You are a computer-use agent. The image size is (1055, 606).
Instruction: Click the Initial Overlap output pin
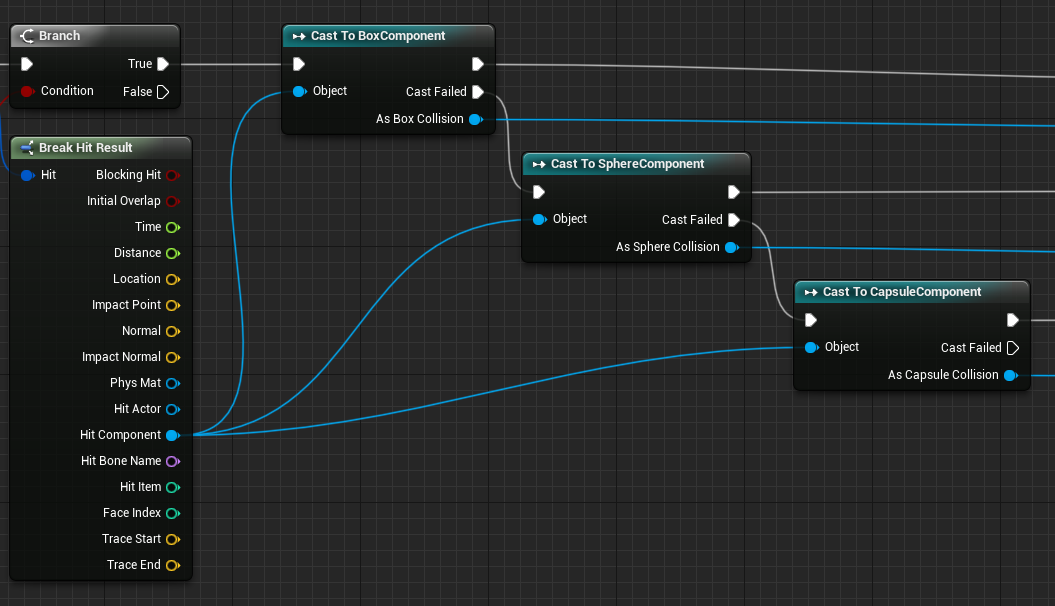tap(173, 201)
